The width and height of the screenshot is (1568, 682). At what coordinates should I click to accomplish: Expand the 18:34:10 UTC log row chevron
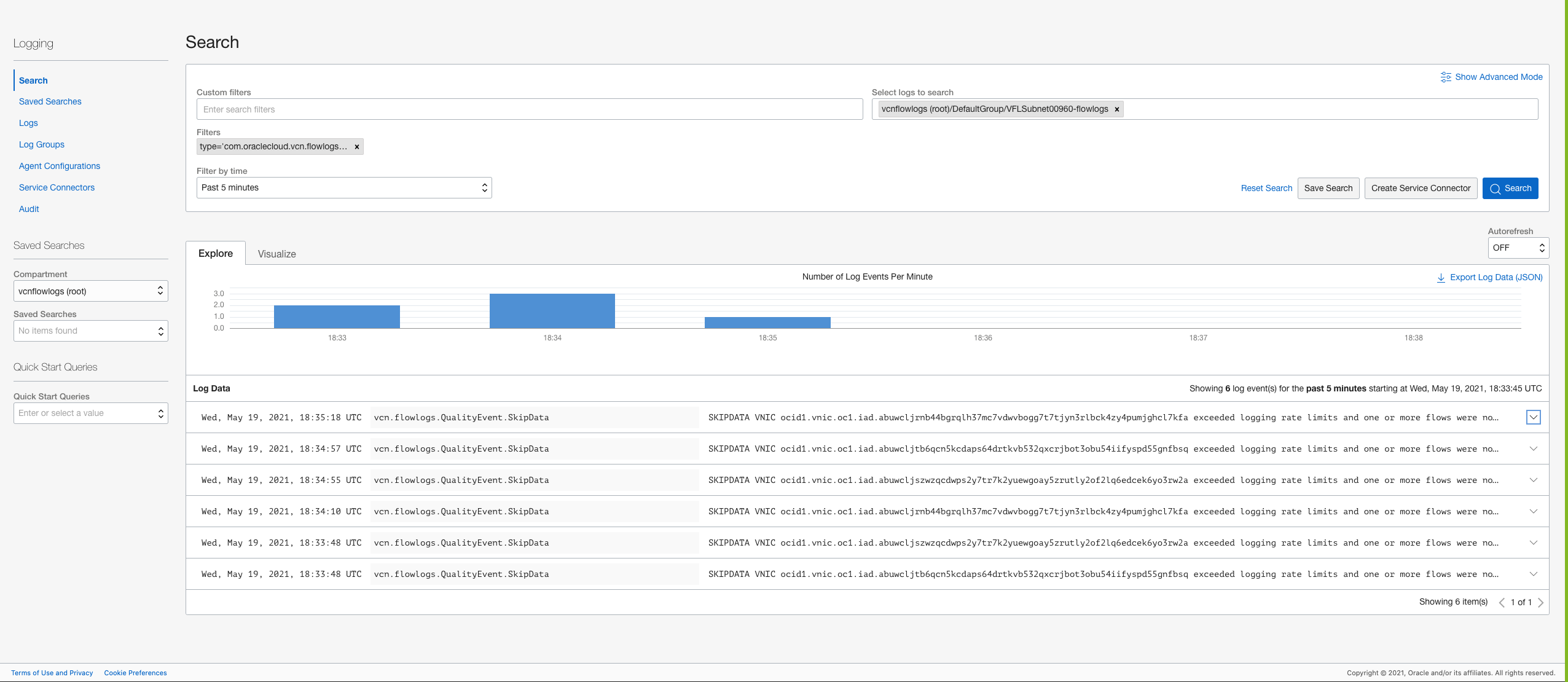[x=1533, y=511]
